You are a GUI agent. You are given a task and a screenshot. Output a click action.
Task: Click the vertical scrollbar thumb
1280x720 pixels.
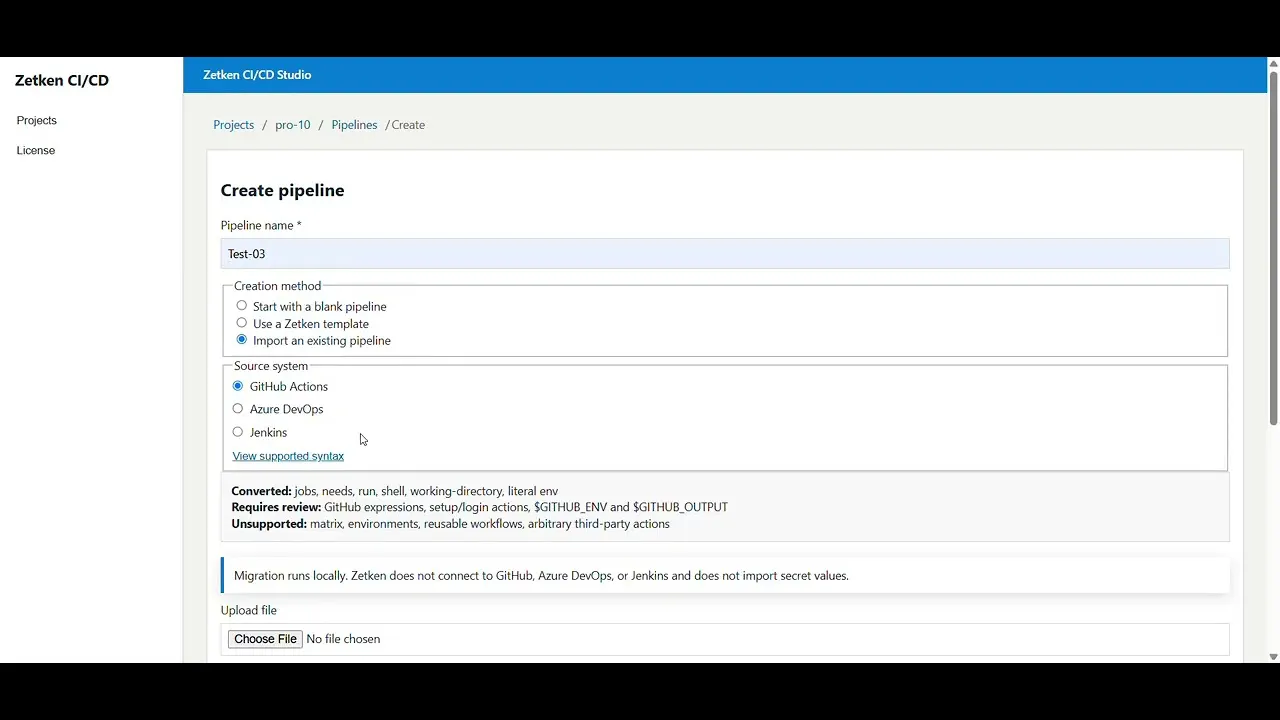tap(1273, 248)
